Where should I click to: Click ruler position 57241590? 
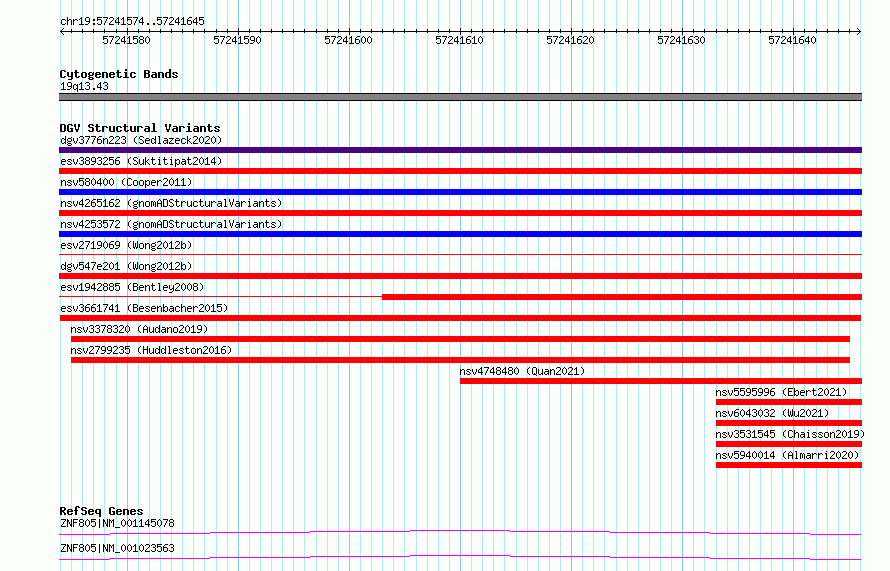tap(237, 40)
